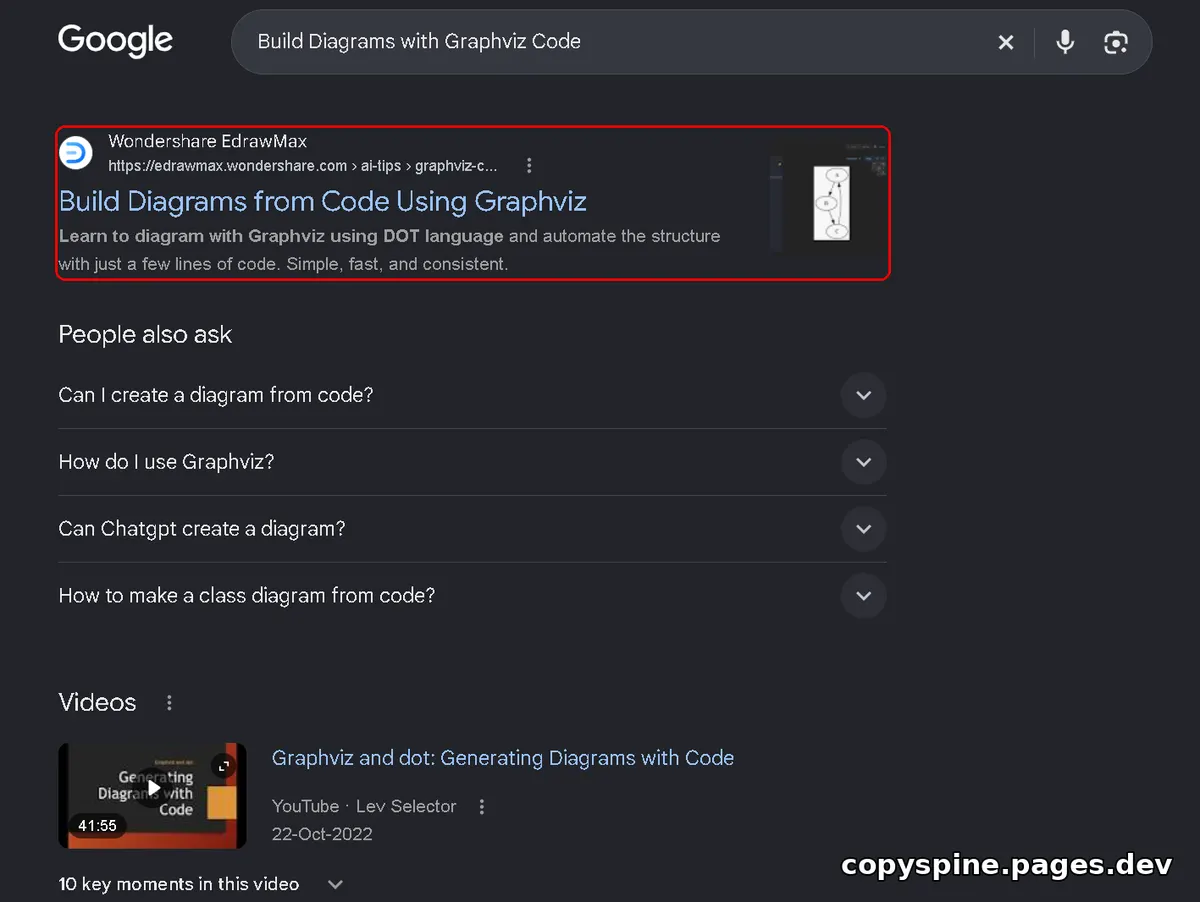Click the Wondershare EdrawMax favicon
1200x902 pixels.
tap(75, 153)
